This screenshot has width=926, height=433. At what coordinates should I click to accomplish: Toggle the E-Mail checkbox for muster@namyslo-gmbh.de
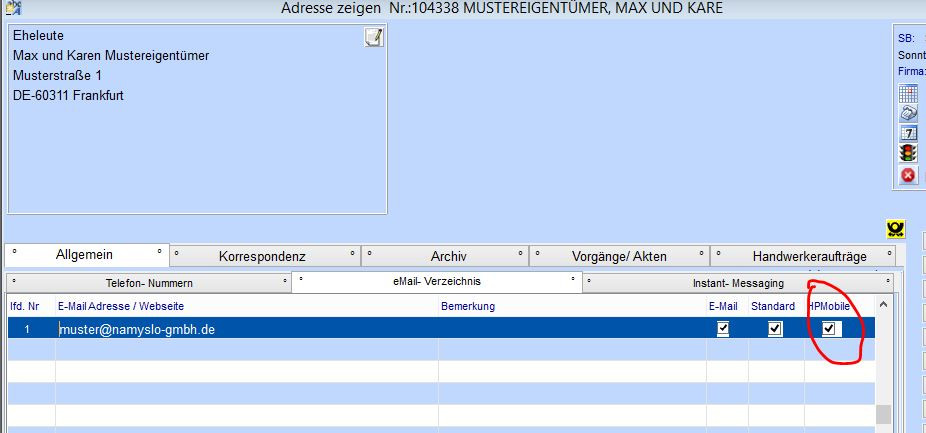click(x=723, y=329)
